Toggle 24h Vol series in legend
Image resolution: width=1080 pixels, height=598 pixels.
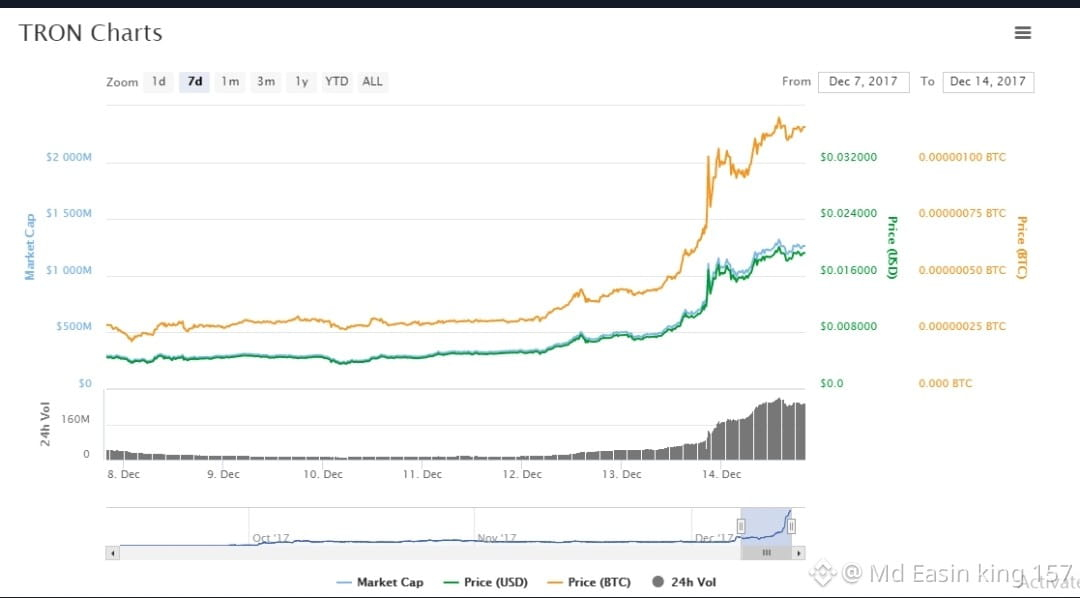(x=684, y=583)
